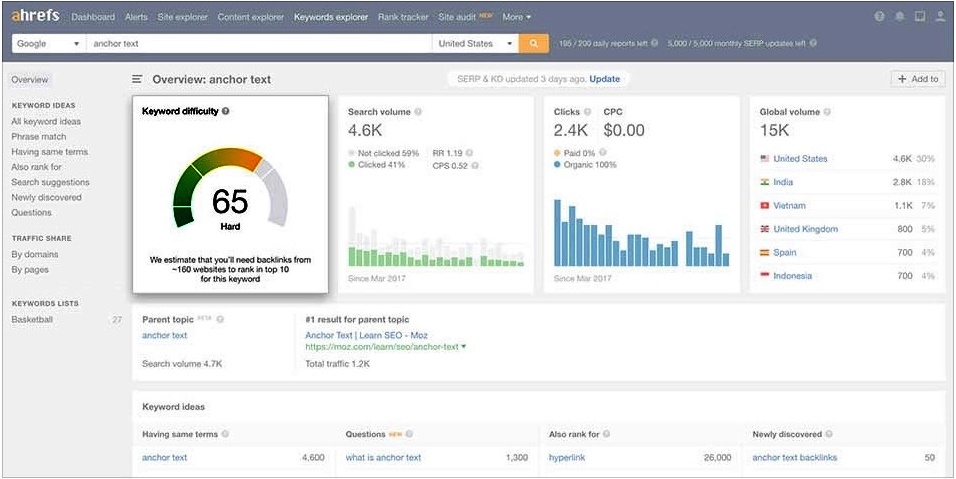
Task: Toggle the hamburger menu beside Overview title
Action: [x=138, y=79]
